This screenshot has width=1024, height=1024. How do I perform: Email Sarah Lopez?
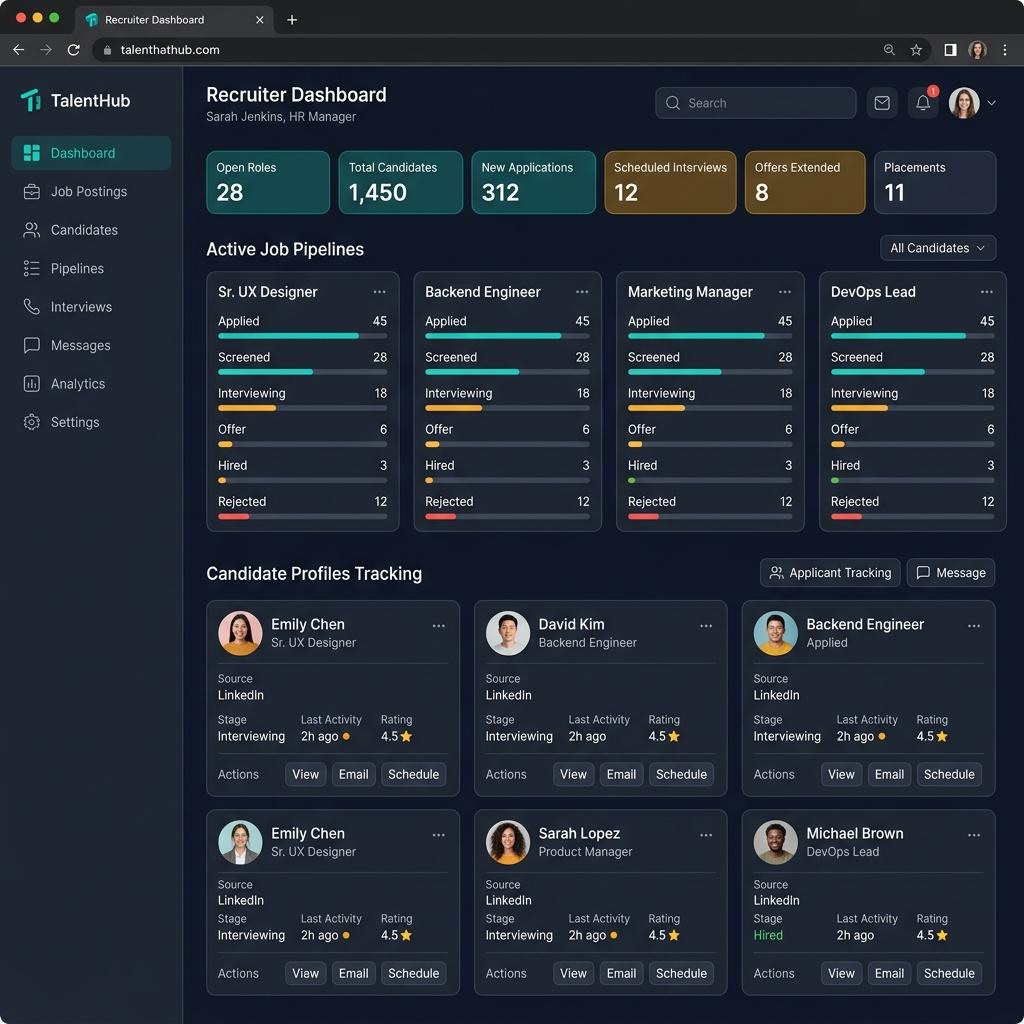[x=621, y=973]
